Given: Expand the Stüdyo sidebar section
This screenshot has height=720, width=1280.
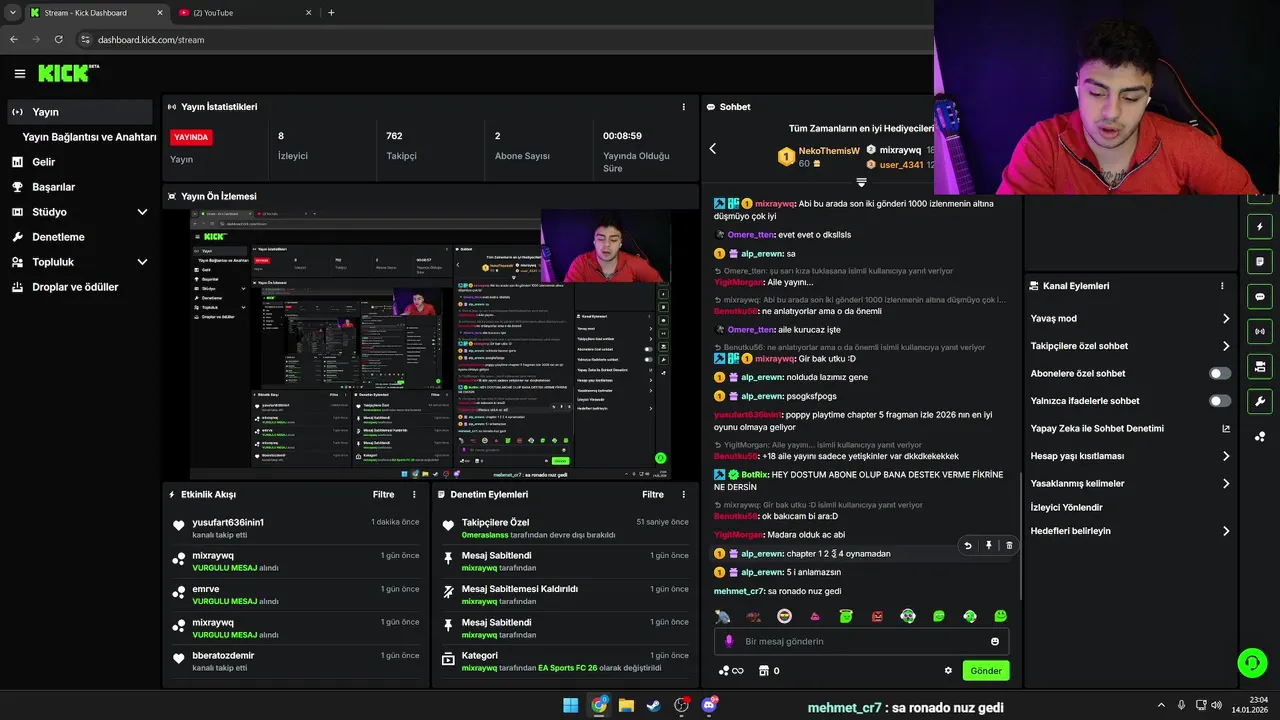Looking at the screenshot, I should [142, 212].
